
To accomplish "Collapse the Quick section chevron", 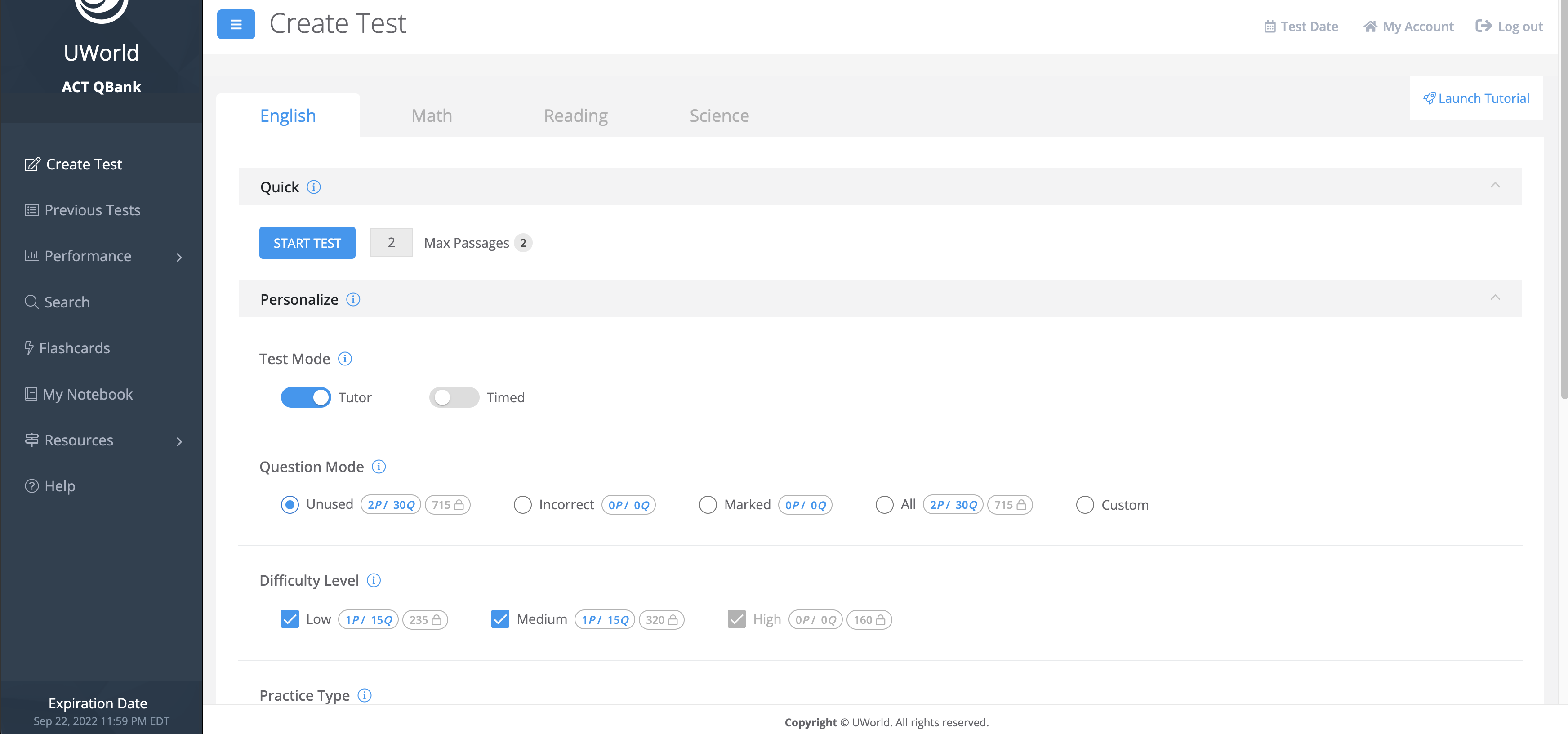I will click(x=1495, y=185).
